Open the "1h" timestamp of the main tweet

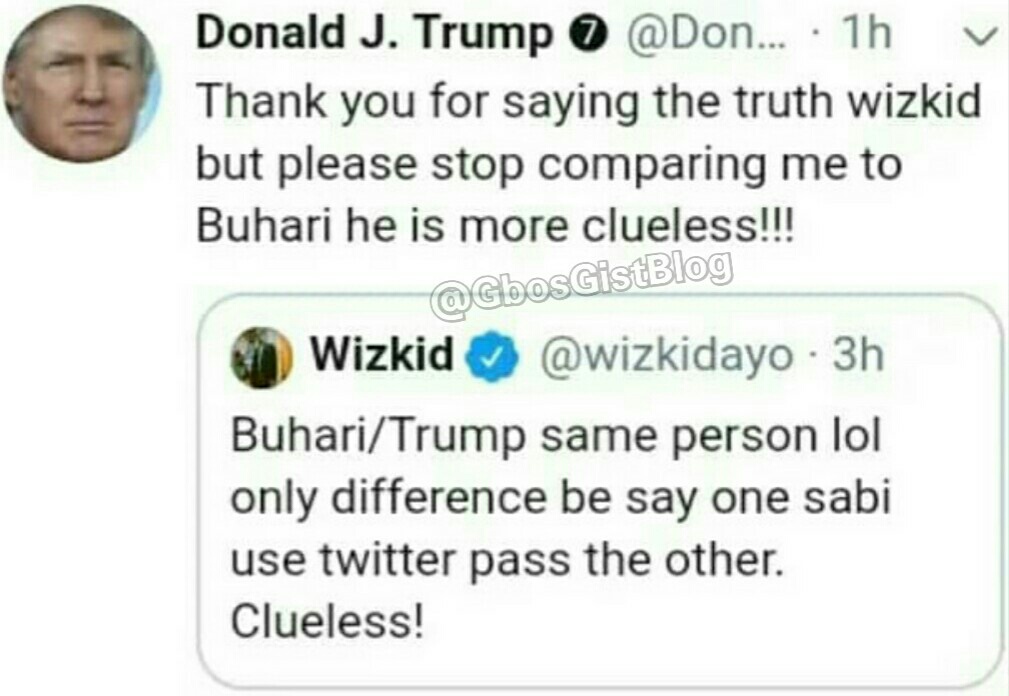click(x=864, y=36)
